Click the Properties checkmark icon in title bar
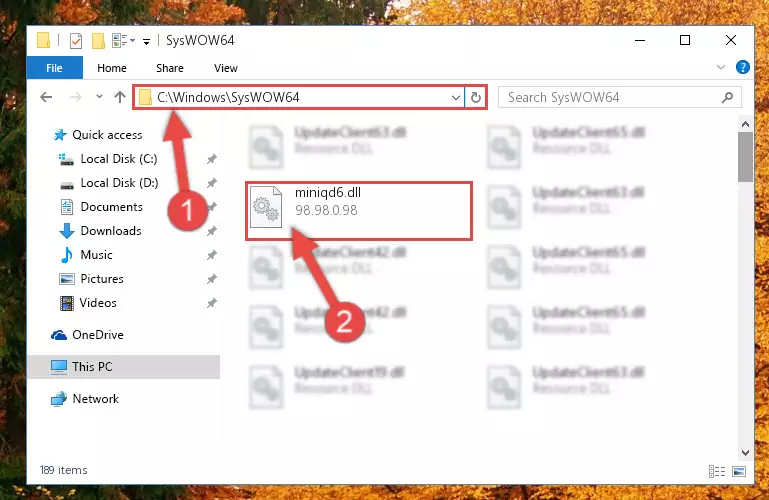Viewport: 769px width, 500px height. tap(76, 41)
